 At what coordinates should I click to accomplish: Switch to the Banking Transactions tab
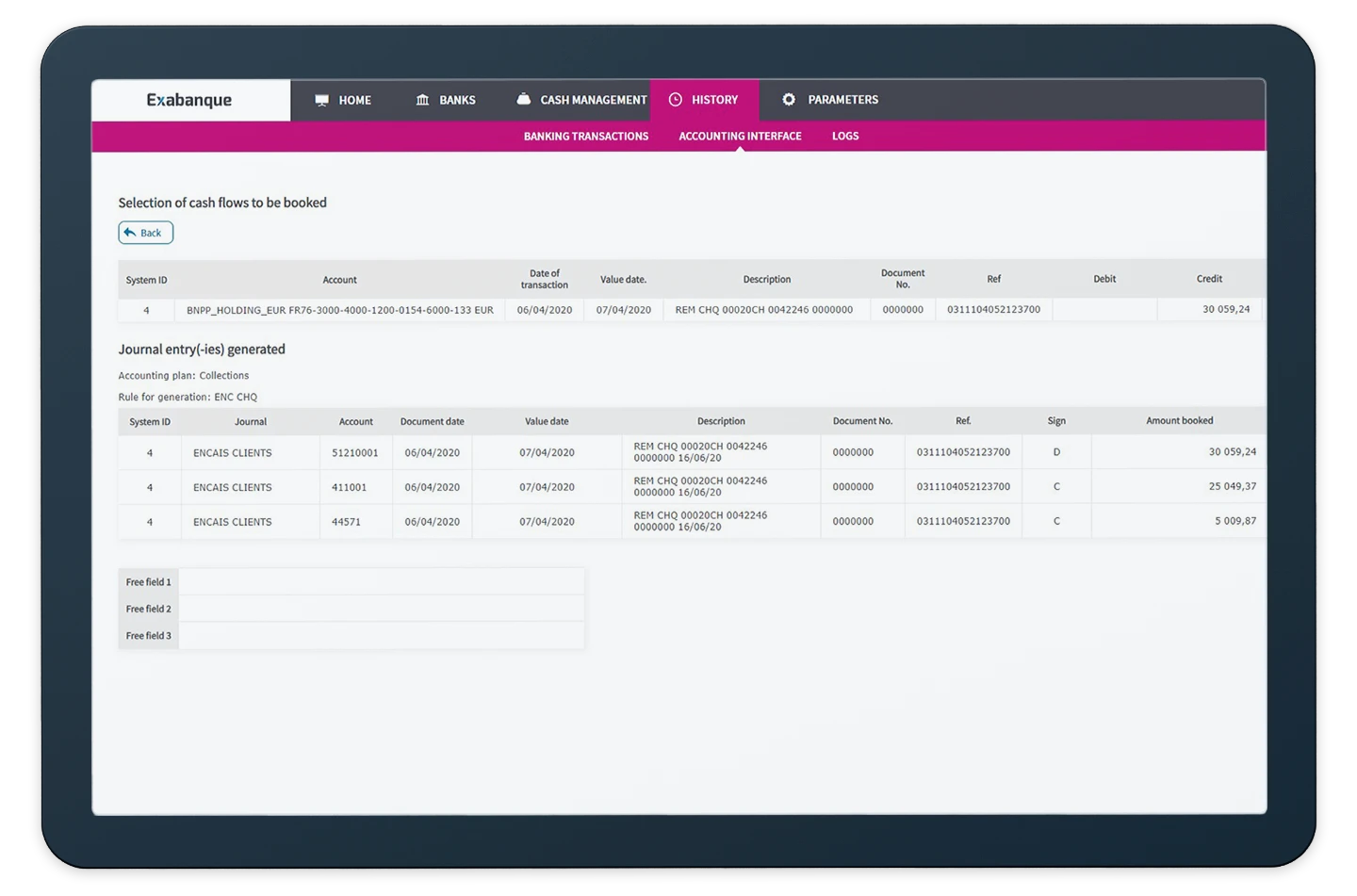585,137
